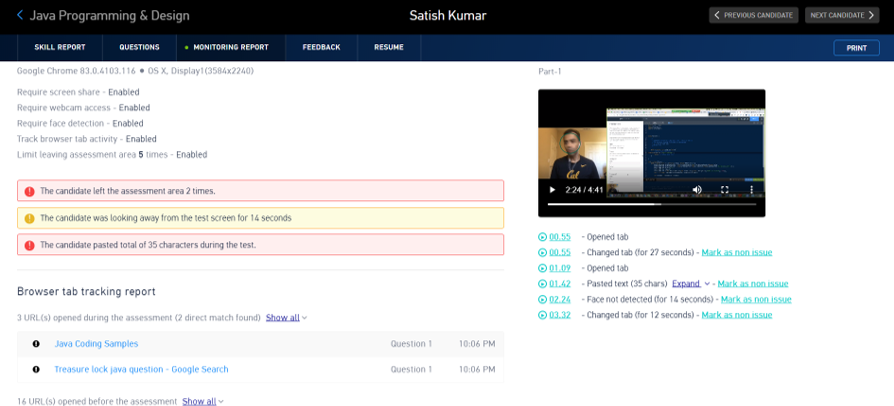Screen dimensions: 894x406
Task: Click the yellow warning icon for looking away
Action: point(29,218)
